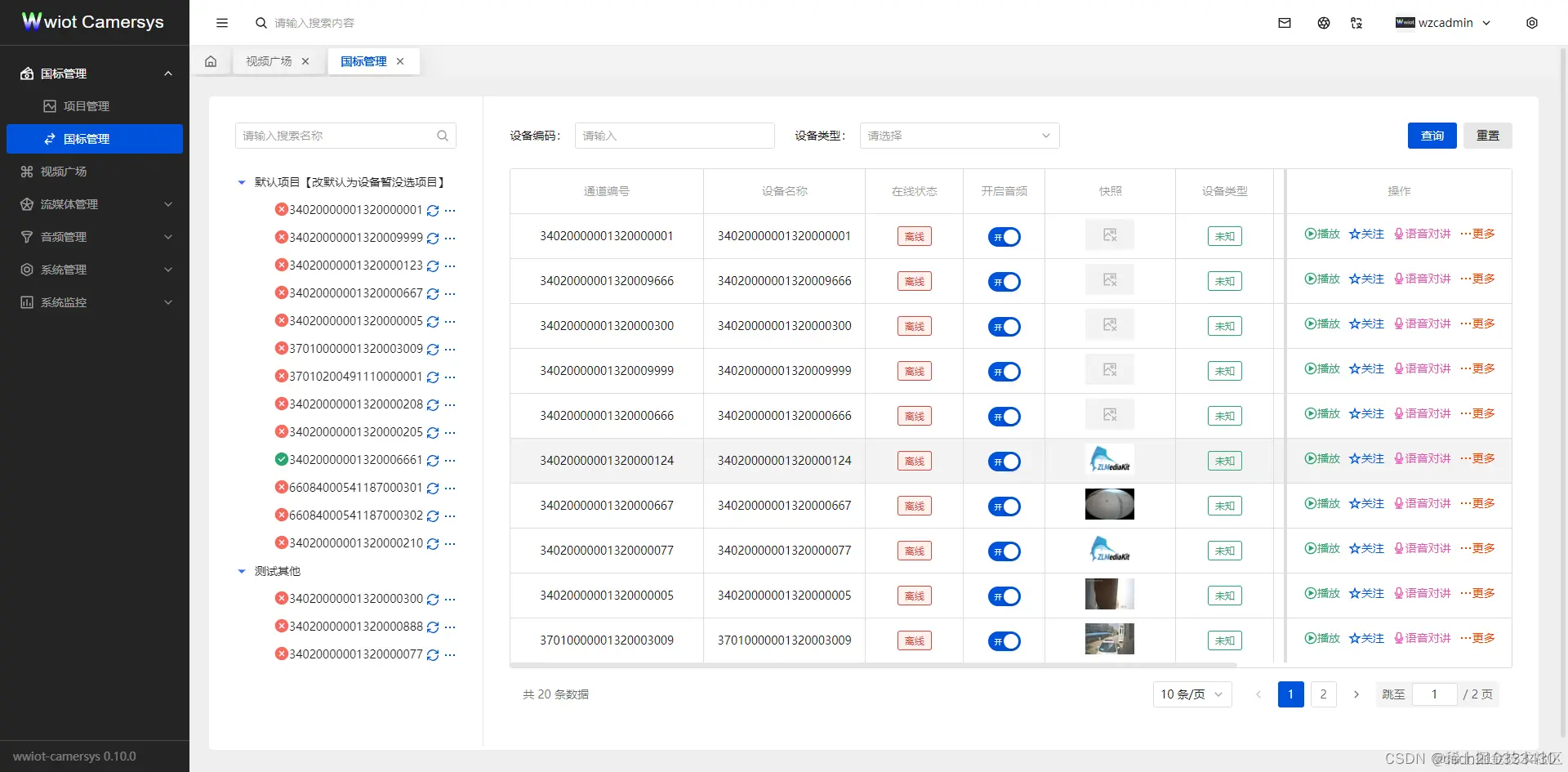Toggle audio switch for channel 34020000001320009999
This screenshot has width=1568, height=772.
click(1004, 372)
